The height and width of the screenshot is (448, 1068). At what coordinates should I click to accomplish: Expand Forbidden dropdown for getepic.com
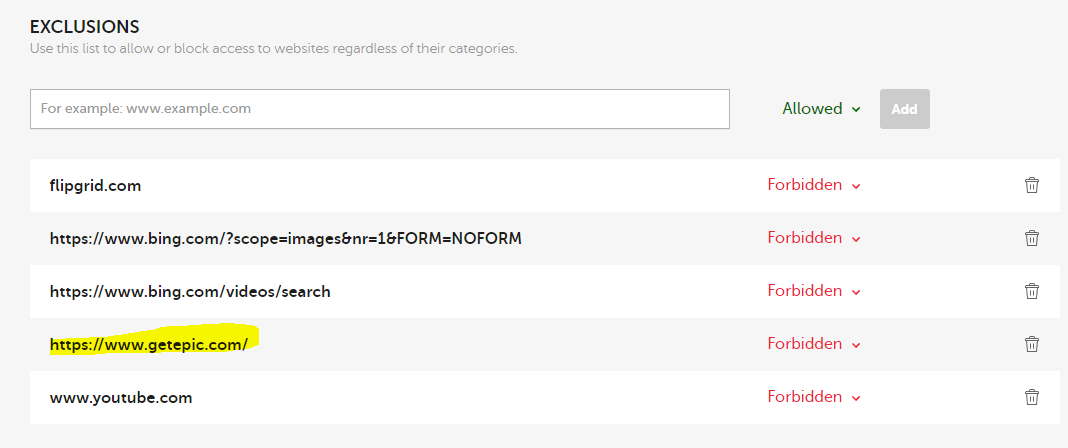coord(814,344)
